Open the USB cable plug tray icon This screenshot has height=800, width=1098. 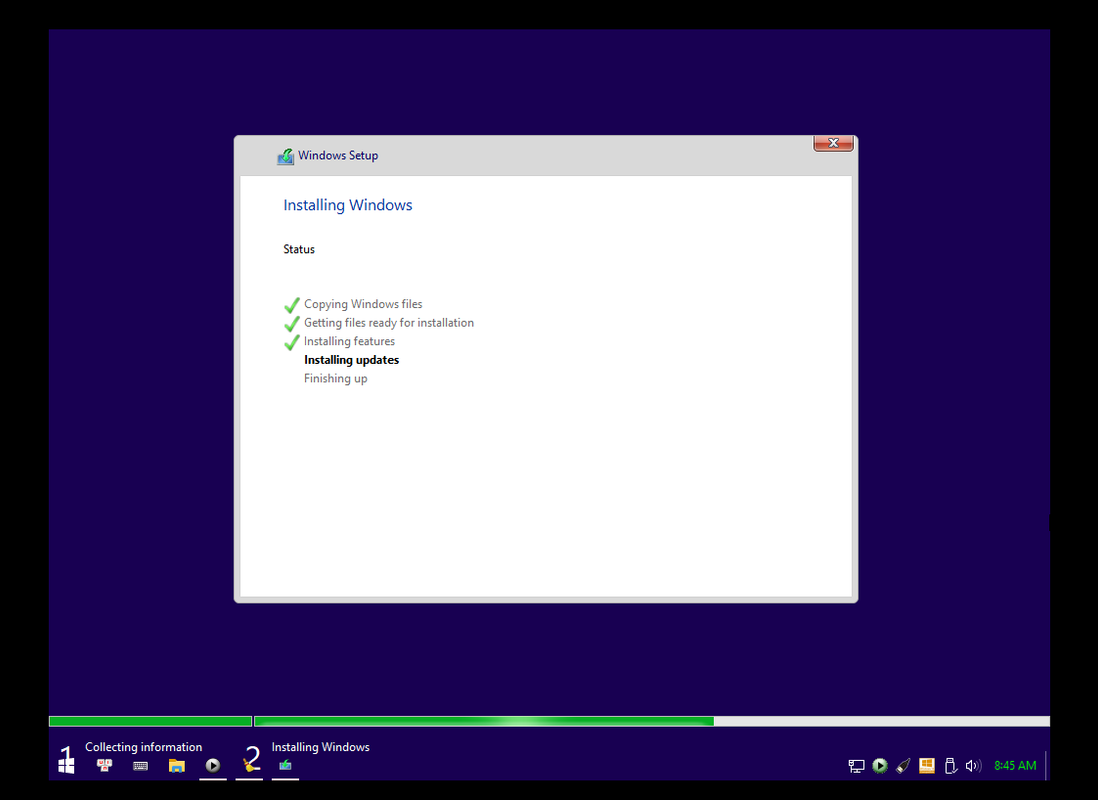click(x=903, y=766)
